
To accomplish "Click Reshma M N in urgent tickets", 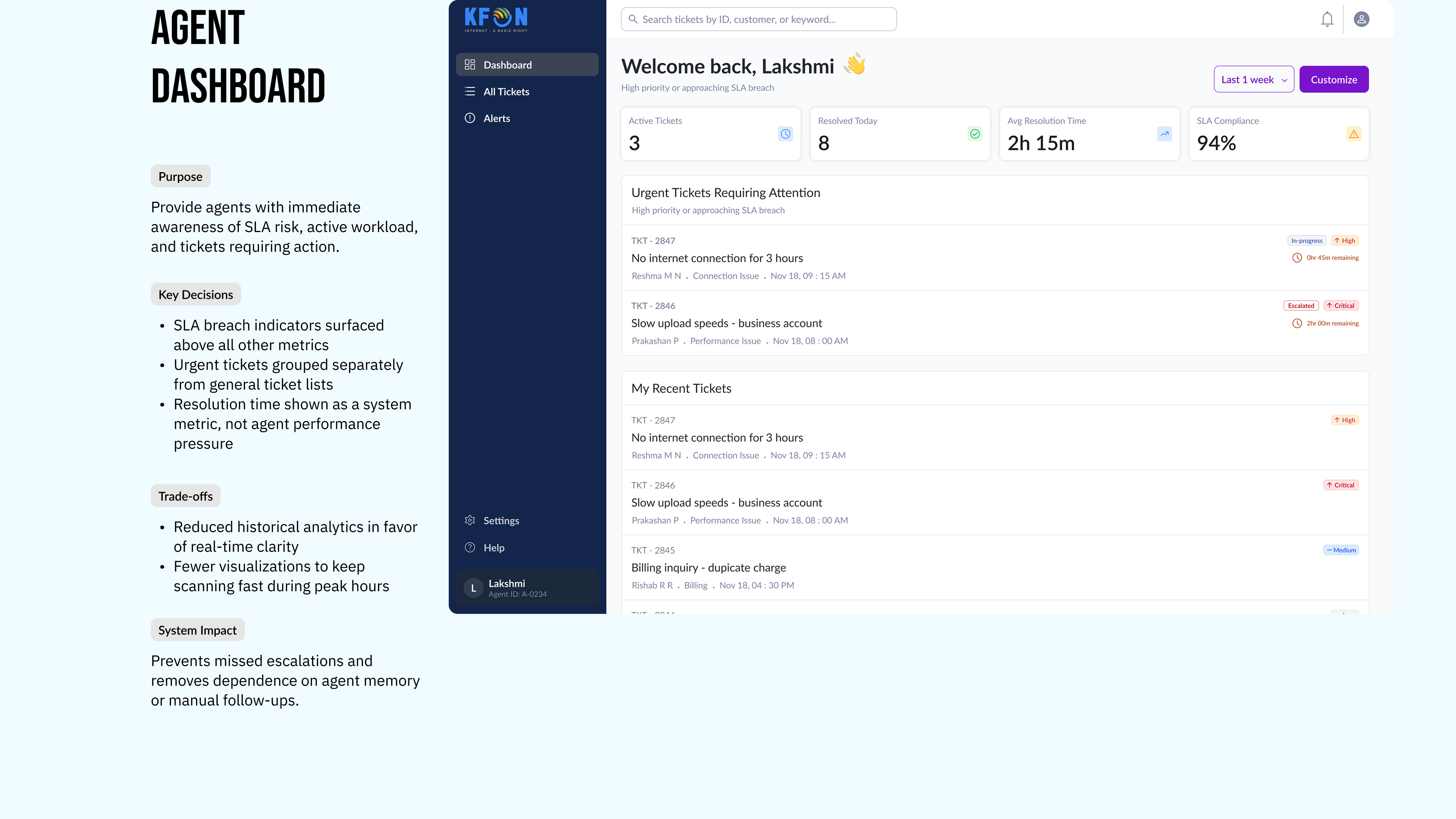I will point(656,276).
